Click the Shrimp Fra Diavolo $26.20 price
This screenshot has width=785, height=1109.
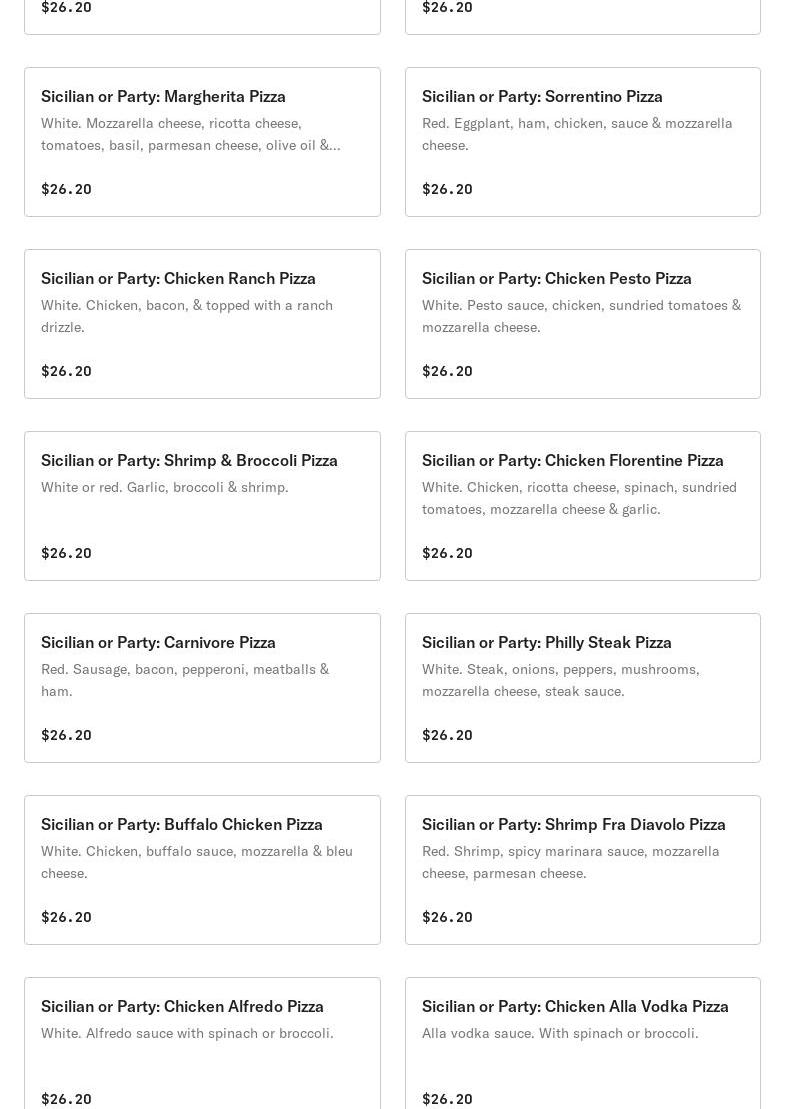tap(447, 917)
